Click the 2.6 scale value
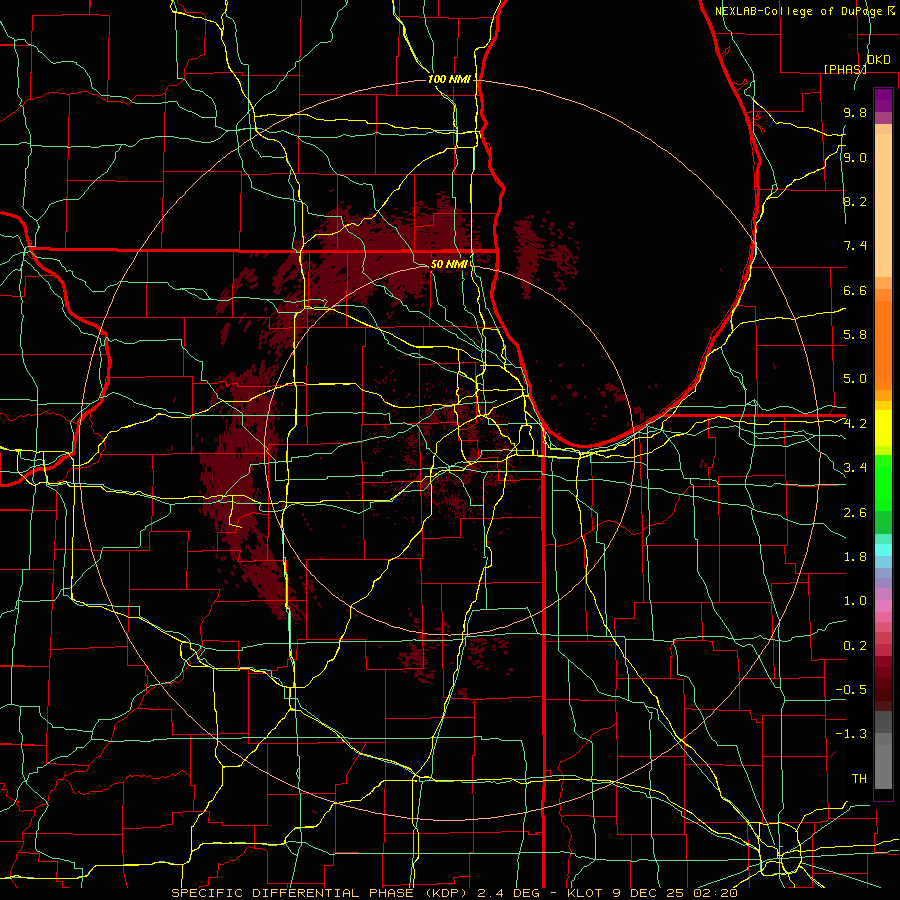Image resolution: width=900 pixels, height=900 pixels. click(855, 513)
